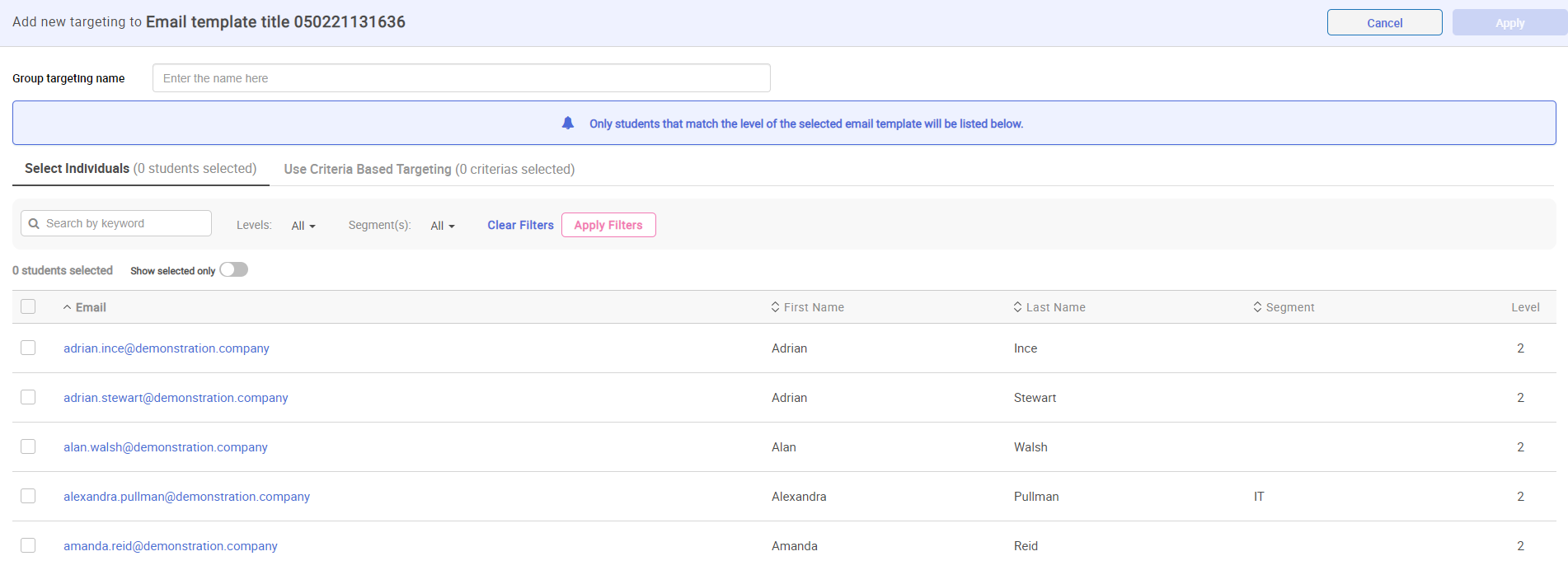Click the search magnifier icon
Image resolution: width=1568 pixels, height=570 pixels.
(x=34, y=224)
